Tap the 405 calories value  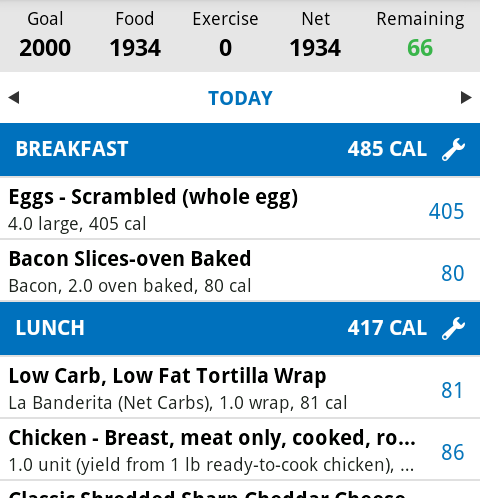pos(446,211)
